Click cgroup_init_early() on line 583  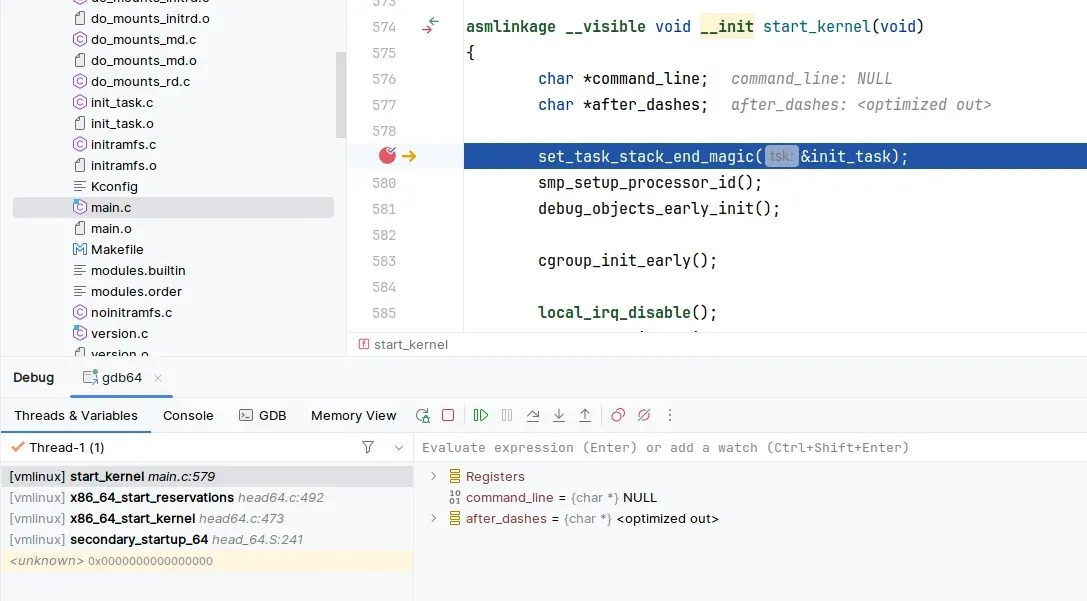pos(627,261)
